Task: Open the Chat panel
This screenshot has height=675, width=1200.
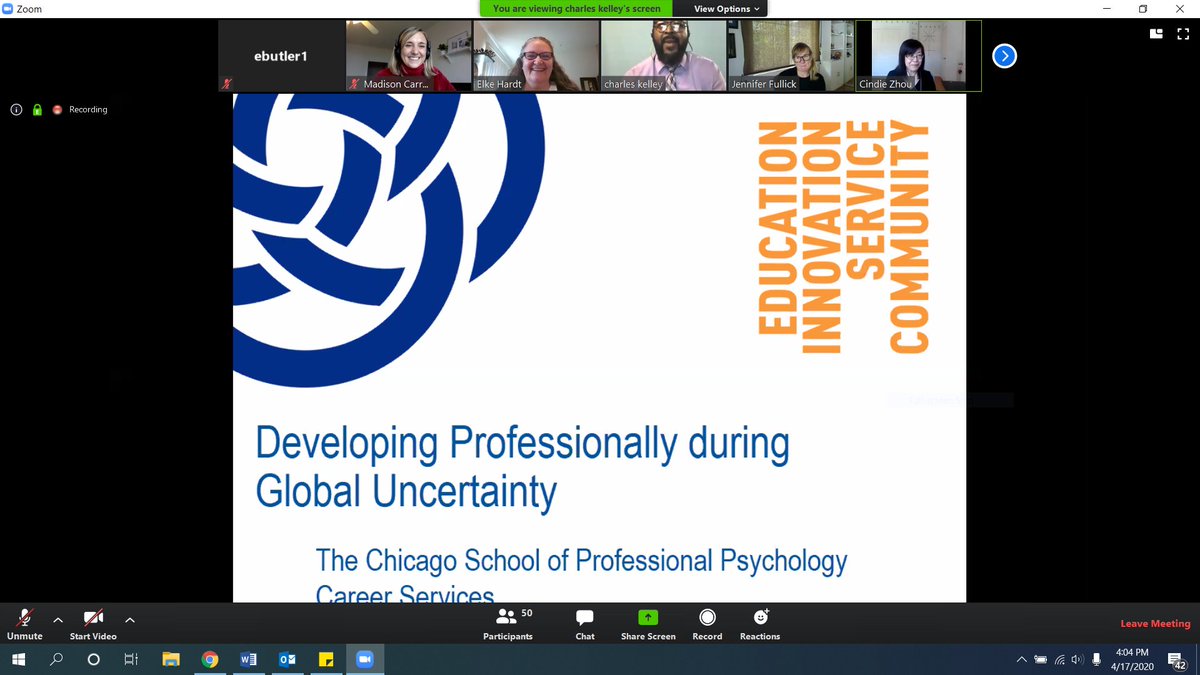Action: tap(585, 624)
